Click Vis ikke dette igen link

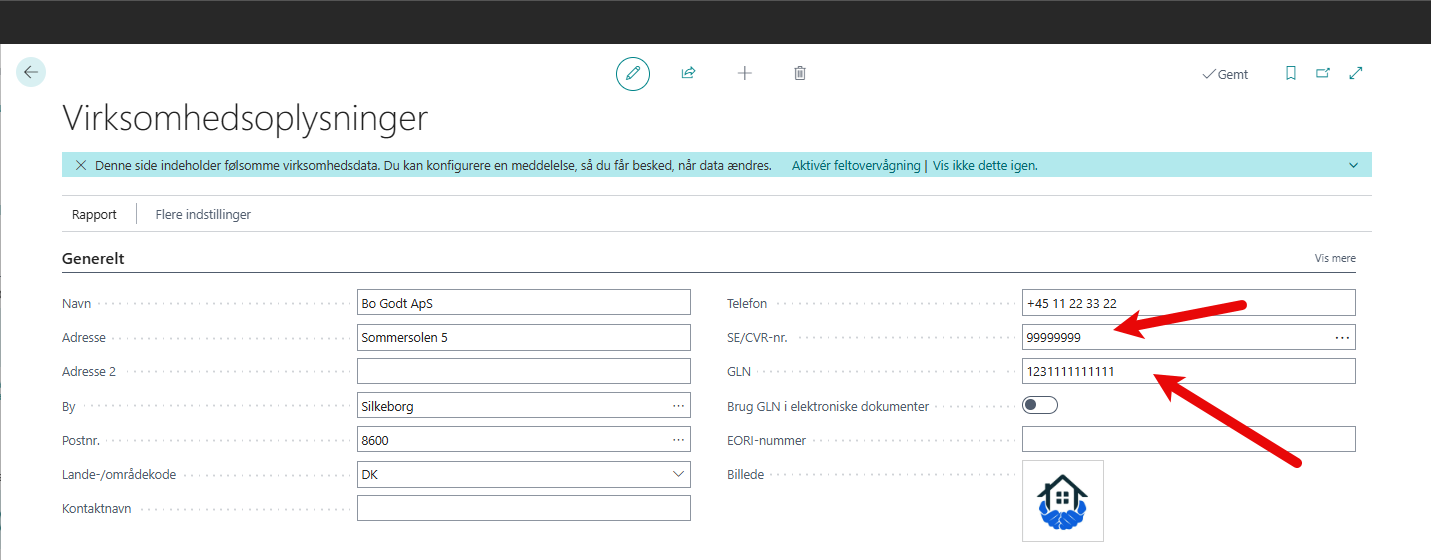(985, 165)
